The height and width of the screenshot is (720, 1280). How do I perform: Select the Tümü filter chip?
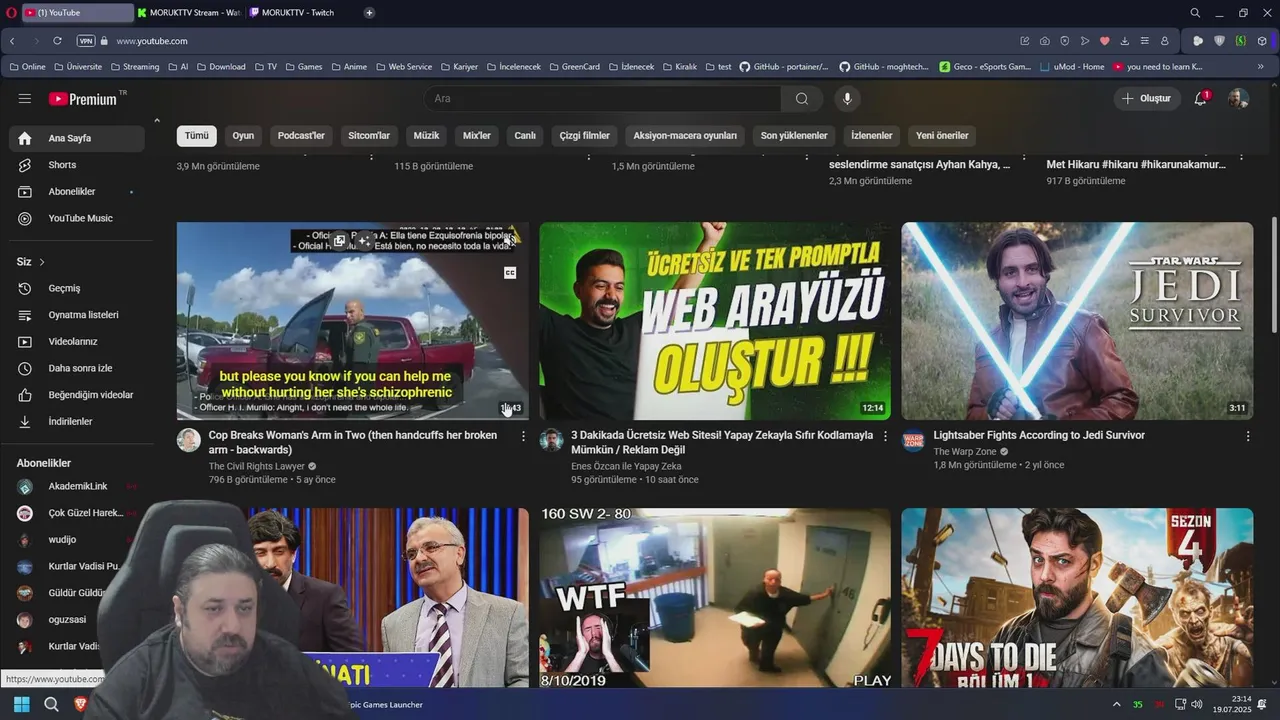197,136
